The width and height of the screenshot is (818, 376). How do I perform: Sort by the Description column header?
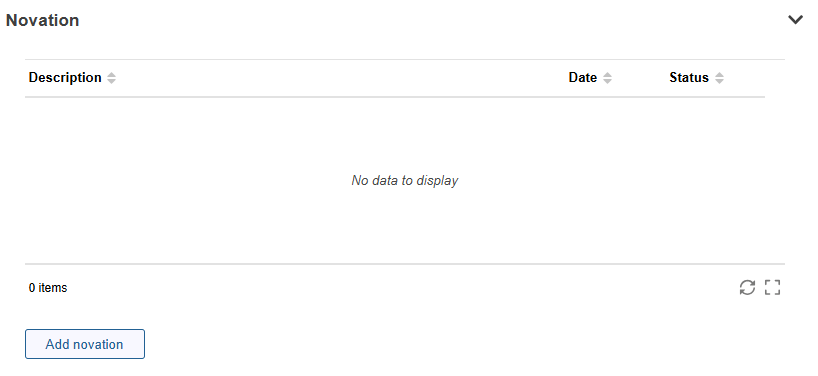click(65, 78)
